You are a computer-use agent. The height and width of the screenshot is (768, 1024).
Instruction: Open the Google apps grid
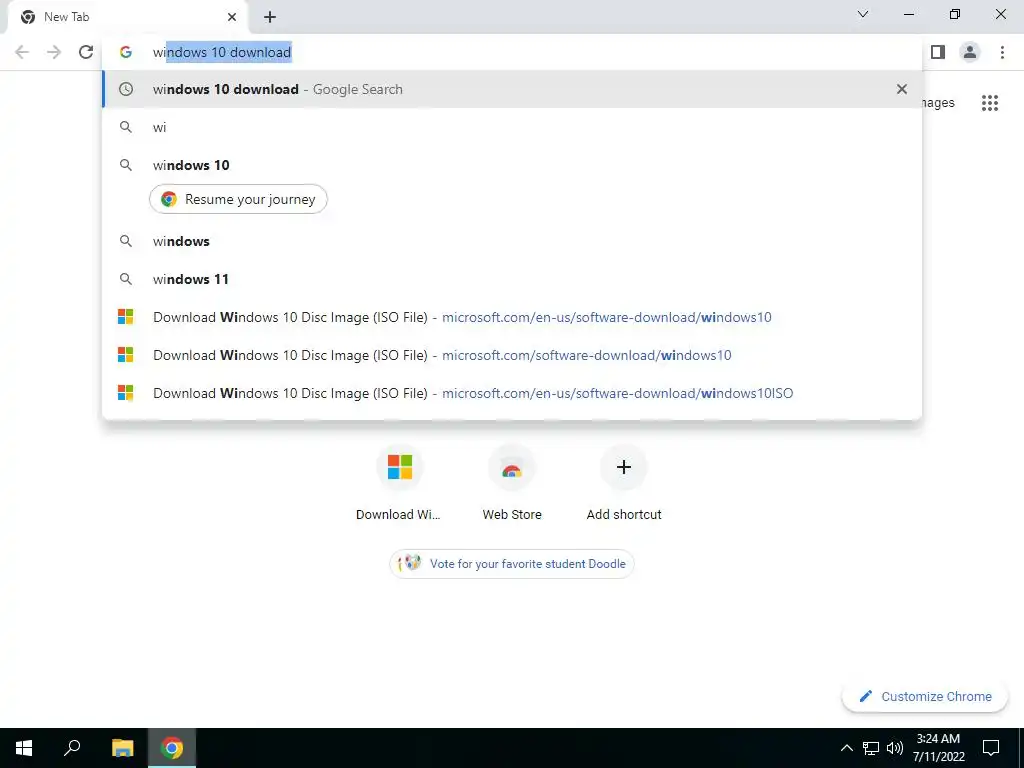(990, 103)
